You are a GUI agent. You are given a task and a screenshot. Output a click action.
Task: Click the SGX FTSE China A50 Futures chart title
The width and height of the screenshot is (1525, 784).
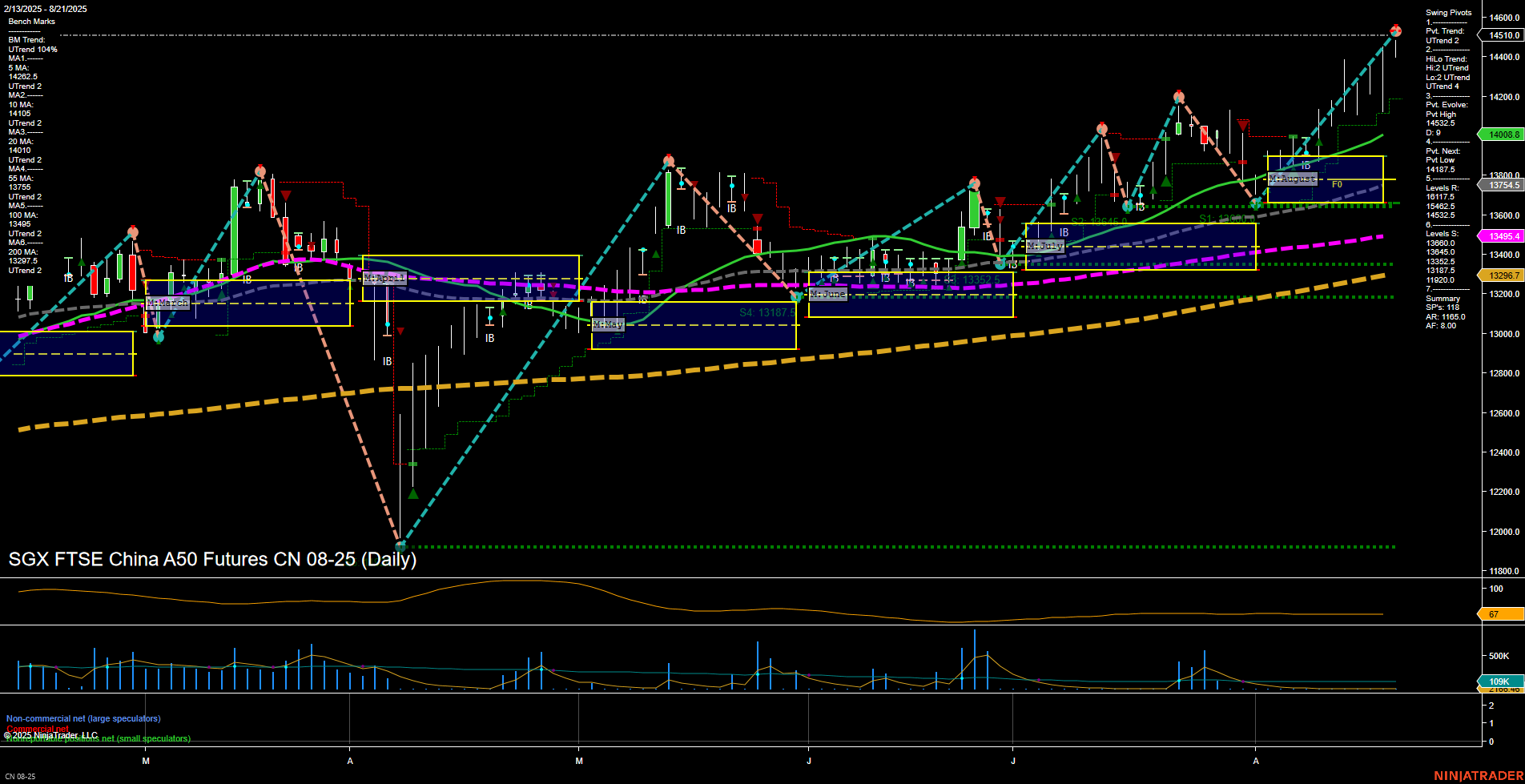[x=212, y=560]
